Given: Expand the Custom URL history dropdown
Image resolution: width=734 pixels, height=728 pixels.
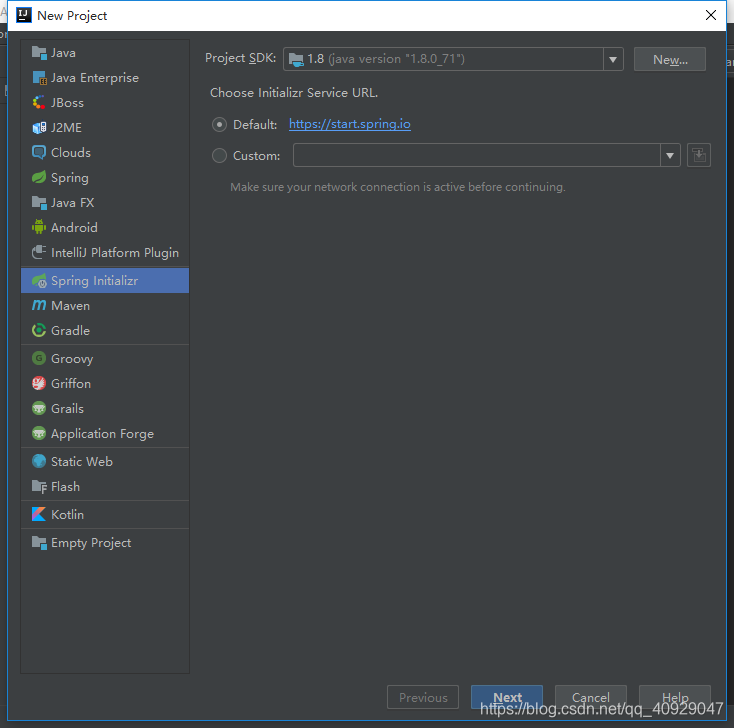Looking at the screenshot, I should (x=670, y=155).
